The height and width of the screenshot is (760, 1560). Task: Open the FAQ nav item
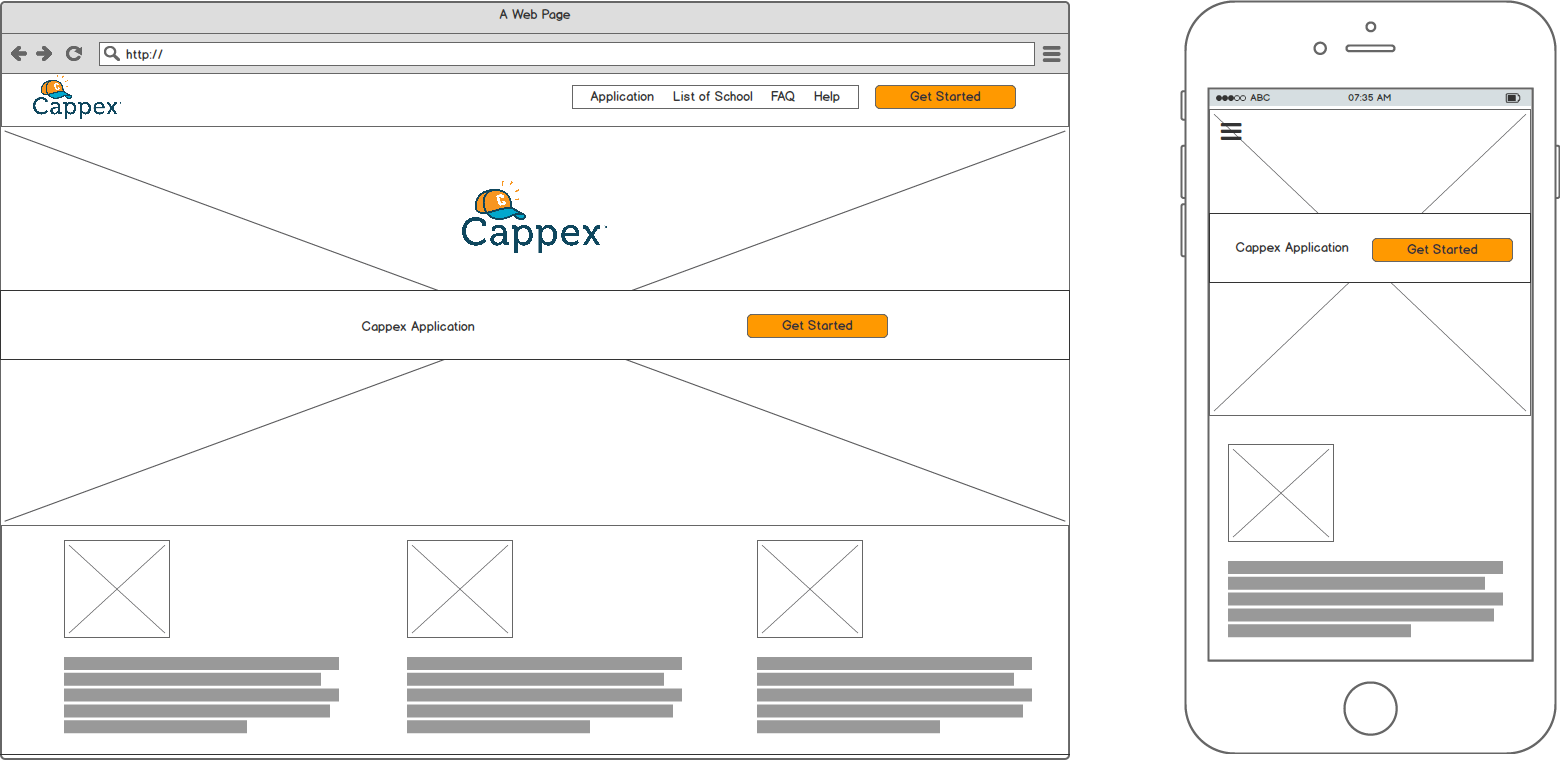pos(783,97)
